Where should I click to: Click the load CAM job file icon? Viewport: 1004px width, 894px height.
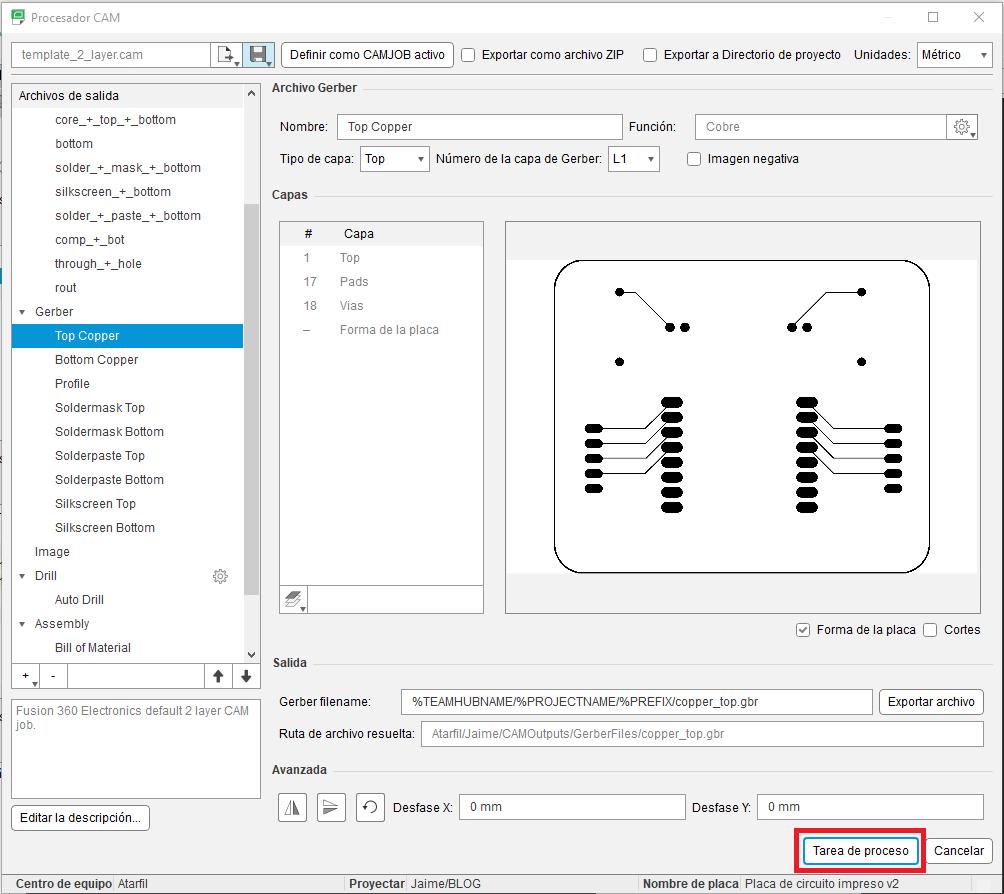[x=227, y=55]
